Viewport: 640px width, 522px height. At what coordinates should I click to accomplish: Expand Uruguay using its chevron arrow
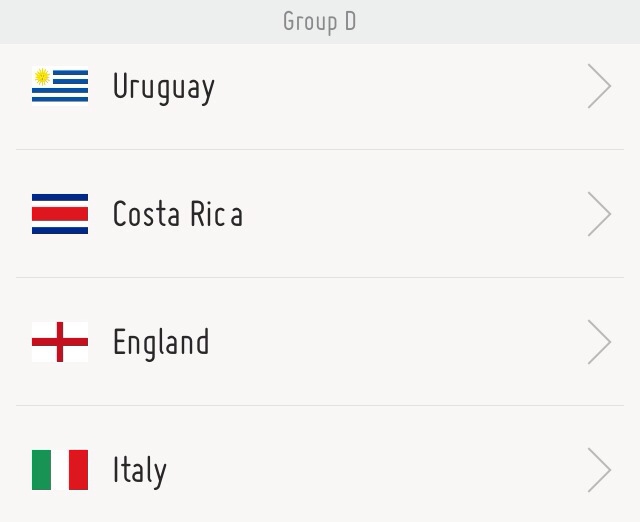(599, 86)
